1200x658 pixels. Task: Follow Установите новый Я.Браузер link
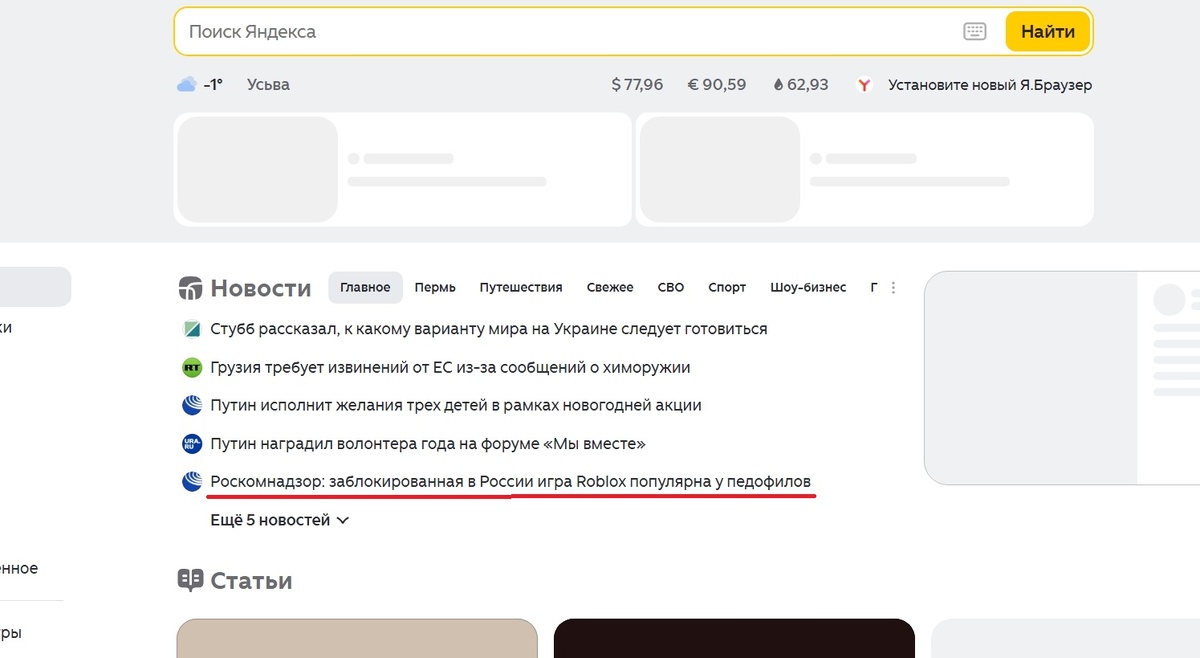pyautogui.click(x=990, y=85)
